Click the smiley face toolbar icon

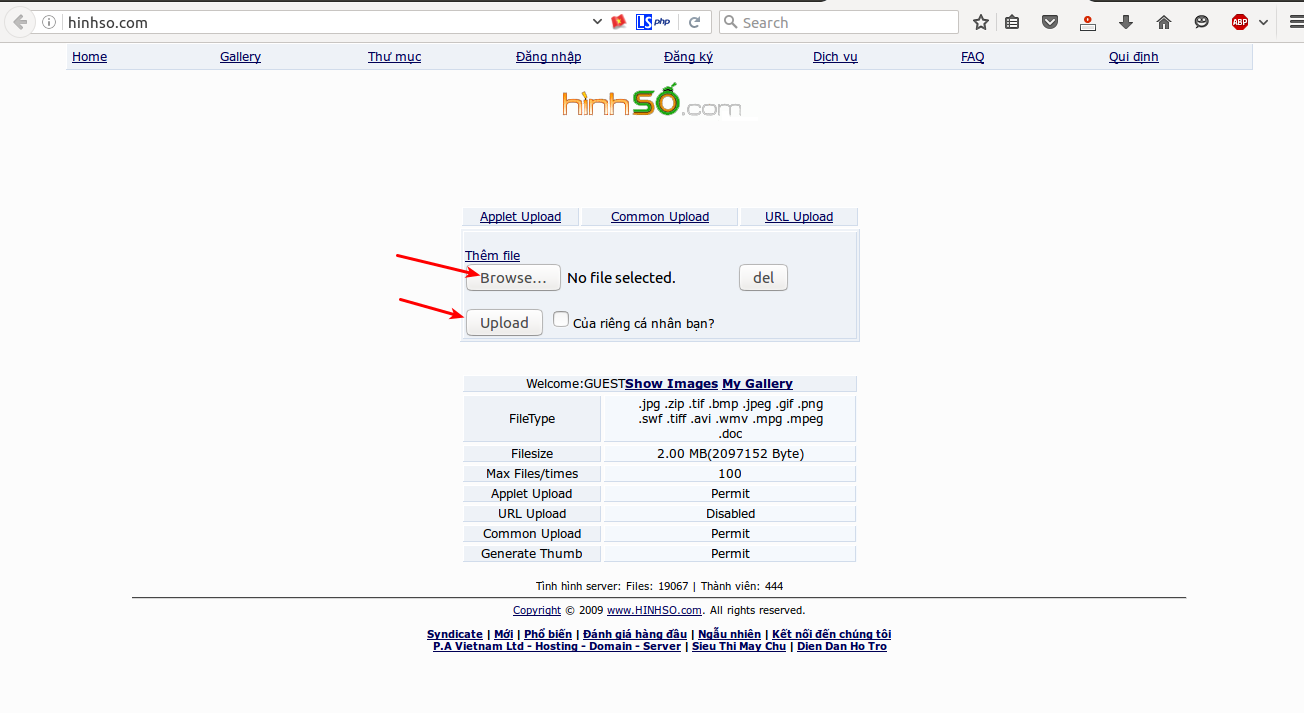[1202, 22]
